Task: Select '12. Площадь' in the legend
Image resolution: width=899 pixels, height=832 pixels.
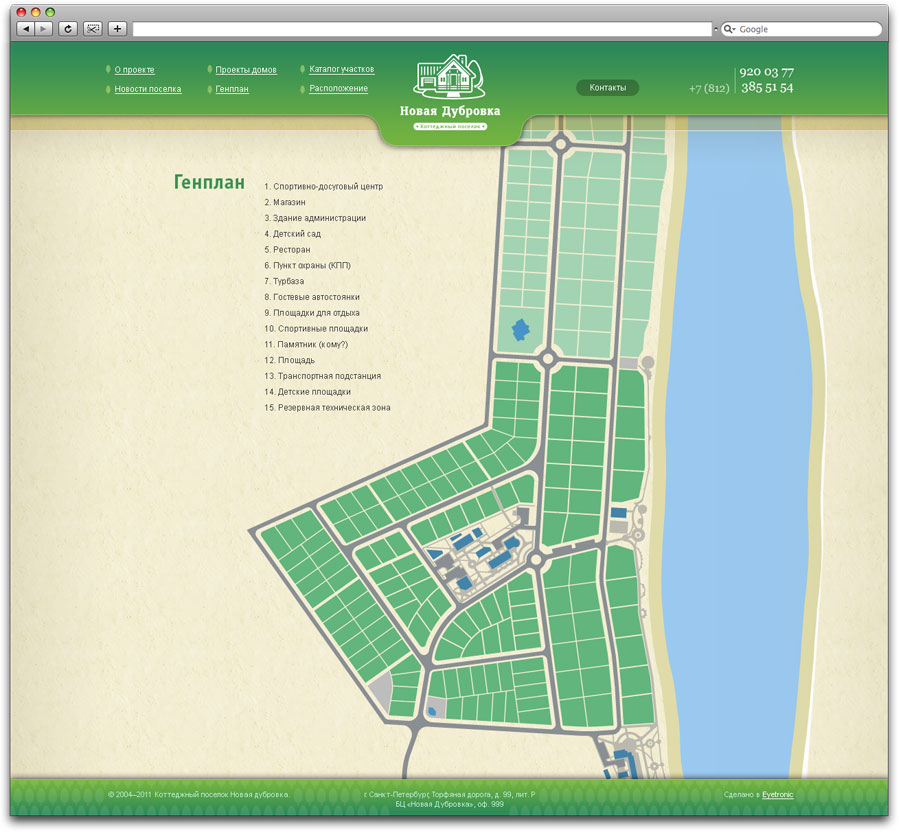Action: coord(290,360)
